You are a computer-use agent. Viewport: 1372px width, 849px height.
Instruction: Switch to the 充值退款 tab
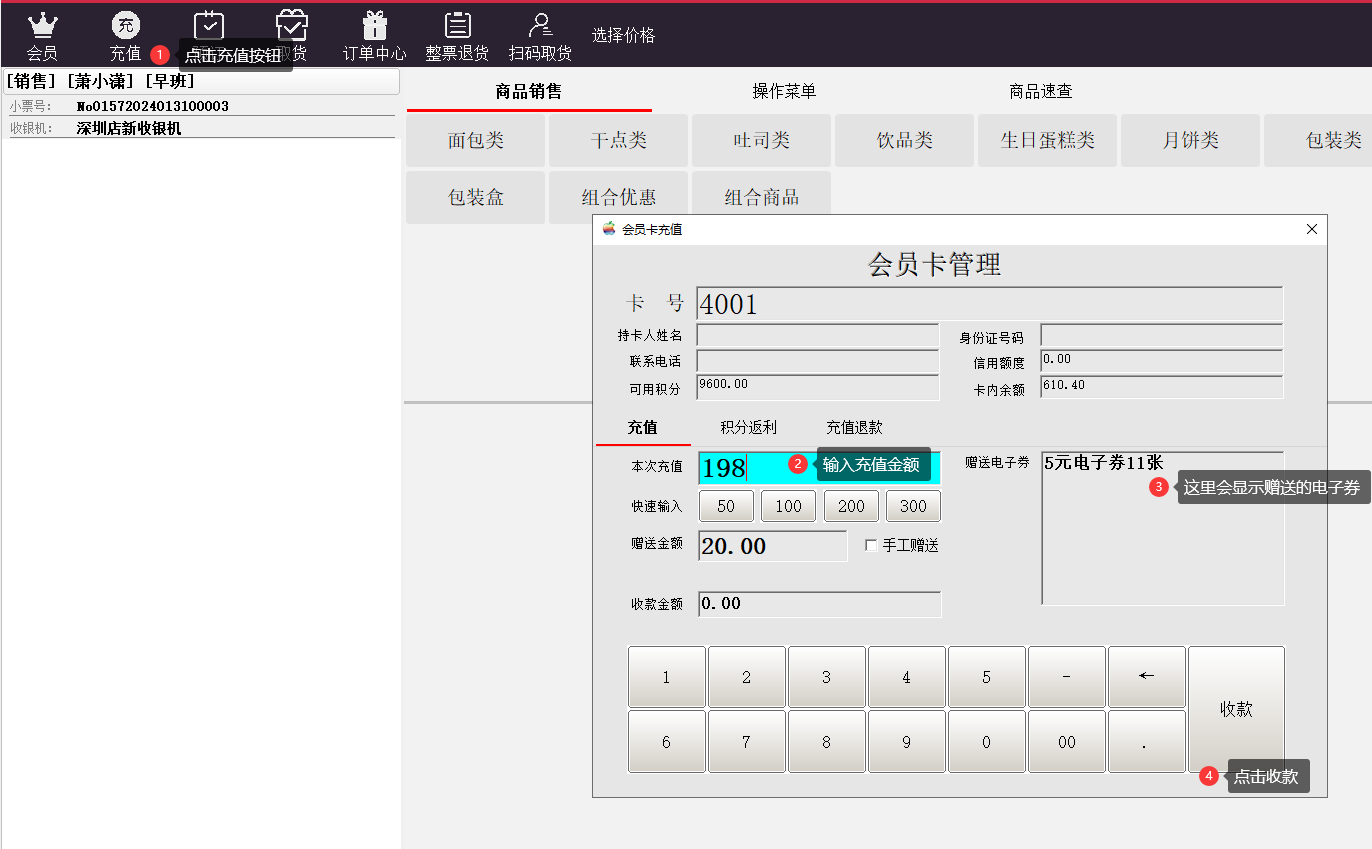(x=854, y=427)
